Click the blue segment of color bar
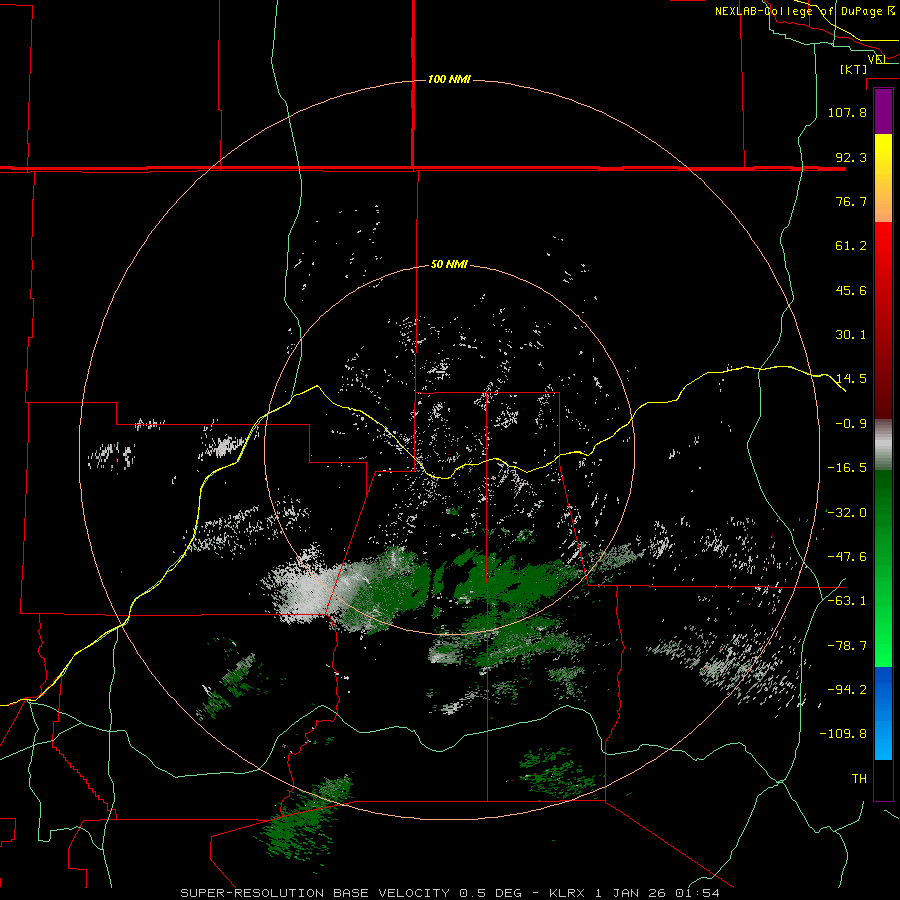The width and height of the screenshot is (900, 900). (883, 713)
